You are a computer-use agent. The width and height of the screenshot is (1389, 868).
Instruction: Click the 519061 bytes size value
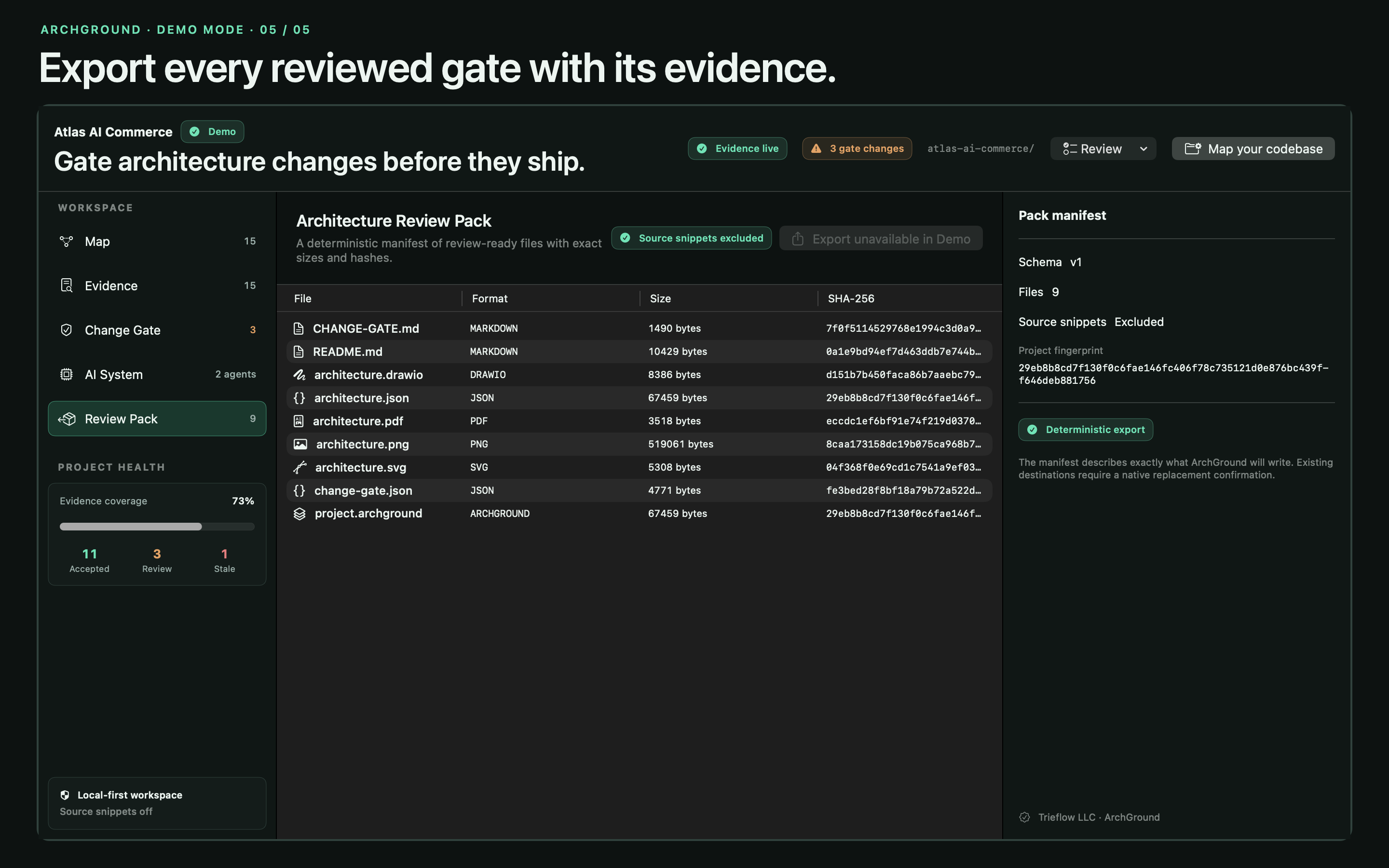(x=681, y=444)
